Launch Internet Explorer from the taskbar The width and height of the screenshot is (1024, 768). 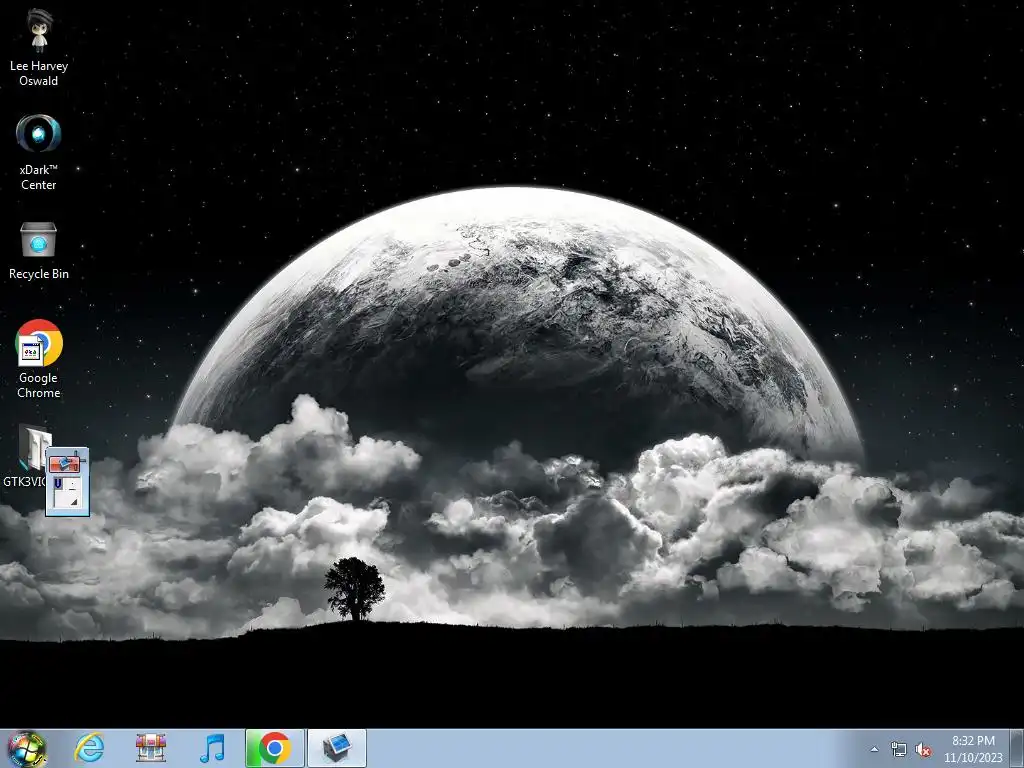(89, 748)
